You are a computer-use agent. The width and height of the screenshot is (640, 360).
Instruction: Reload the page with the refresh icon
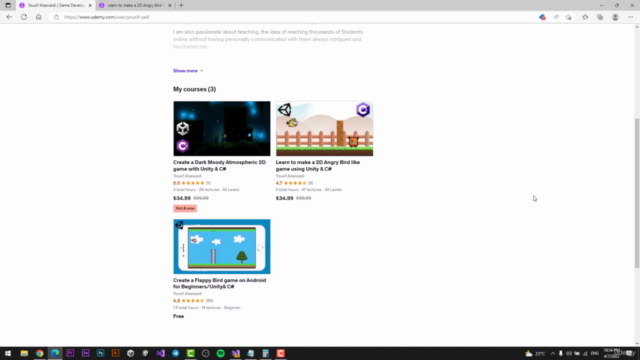(x=24, y=17)
